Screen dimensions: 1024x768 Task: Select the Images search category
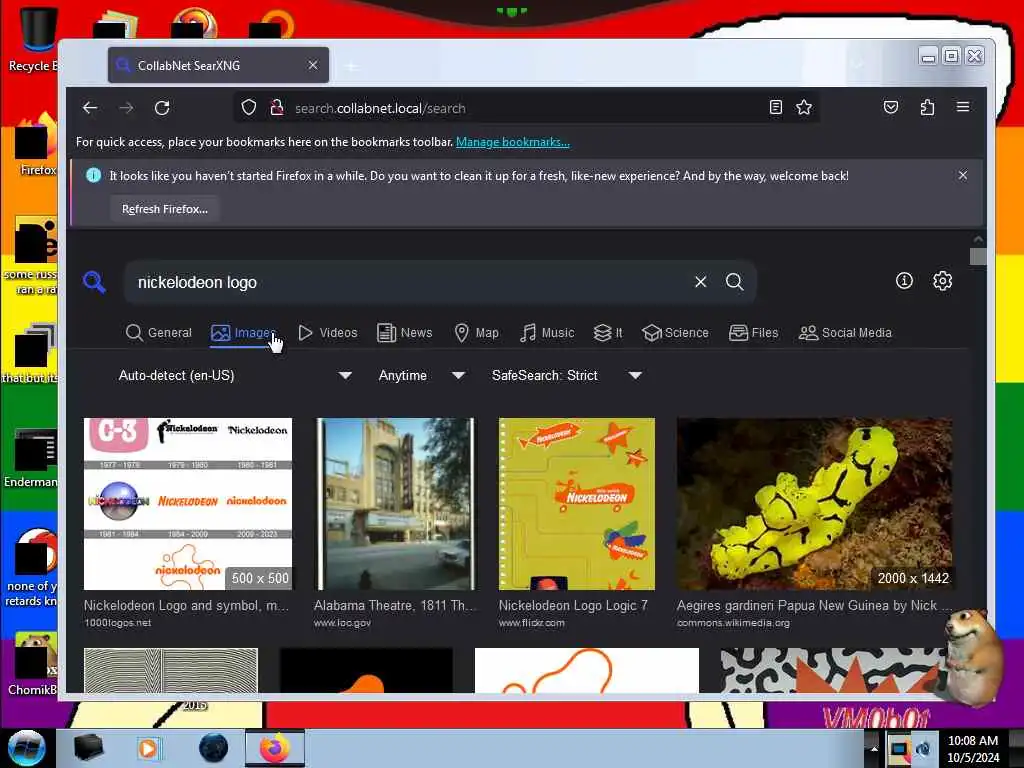tap(243, 332)
